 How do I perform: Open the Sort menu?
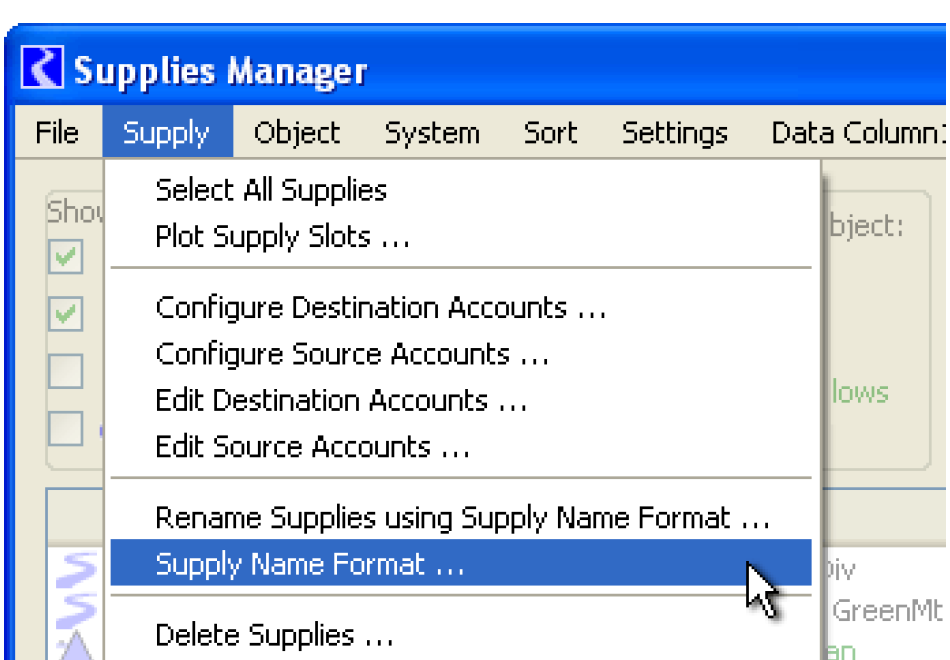pos(551,133)
